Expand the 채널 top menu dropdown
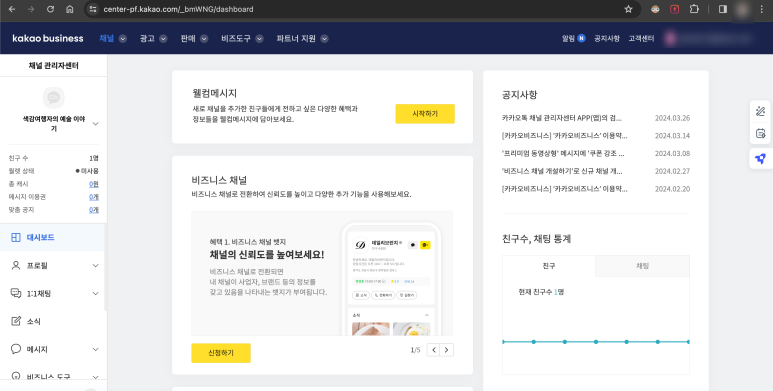 pos(123,38)
